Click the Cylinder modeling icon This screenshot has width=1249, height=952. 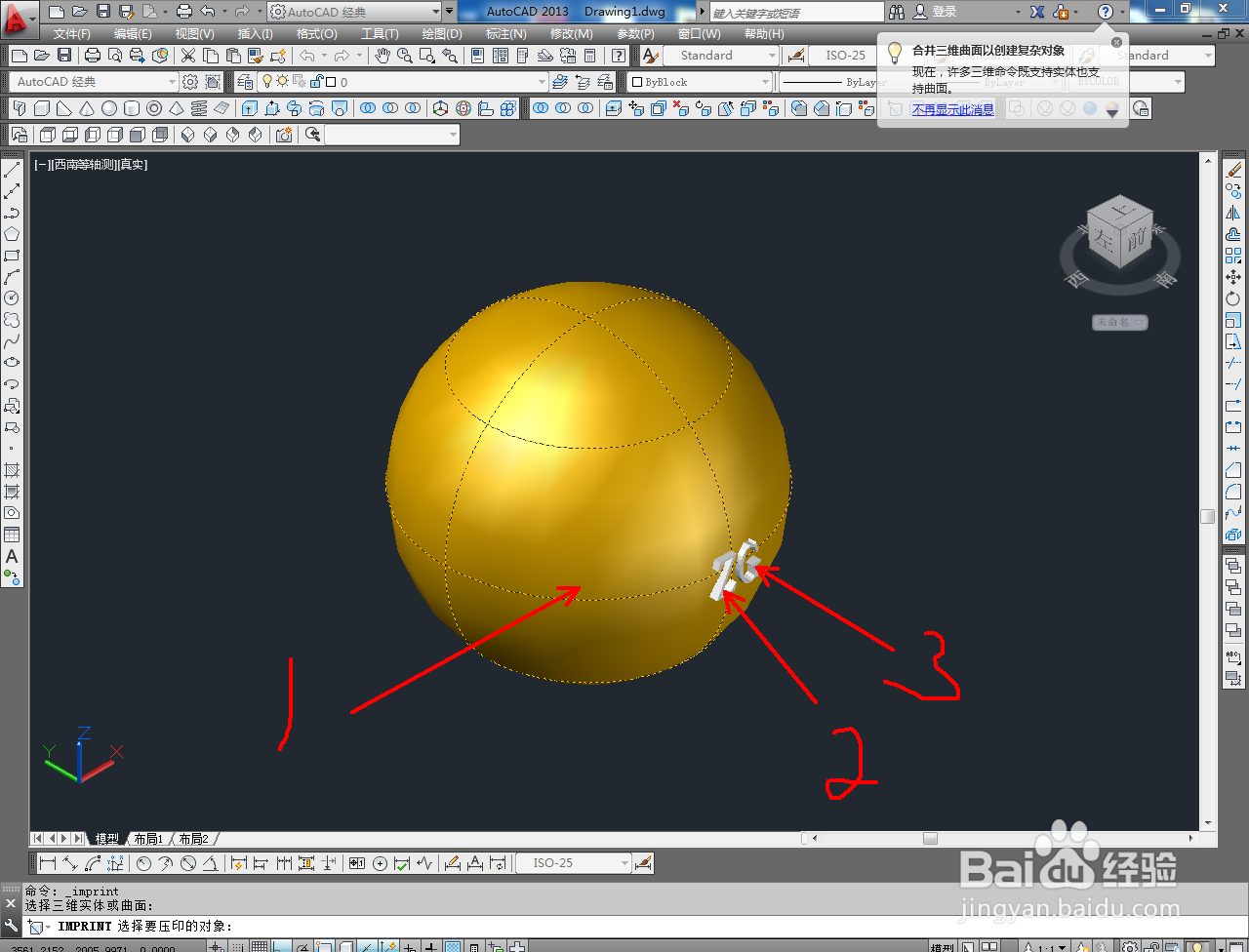click(132, 108)
